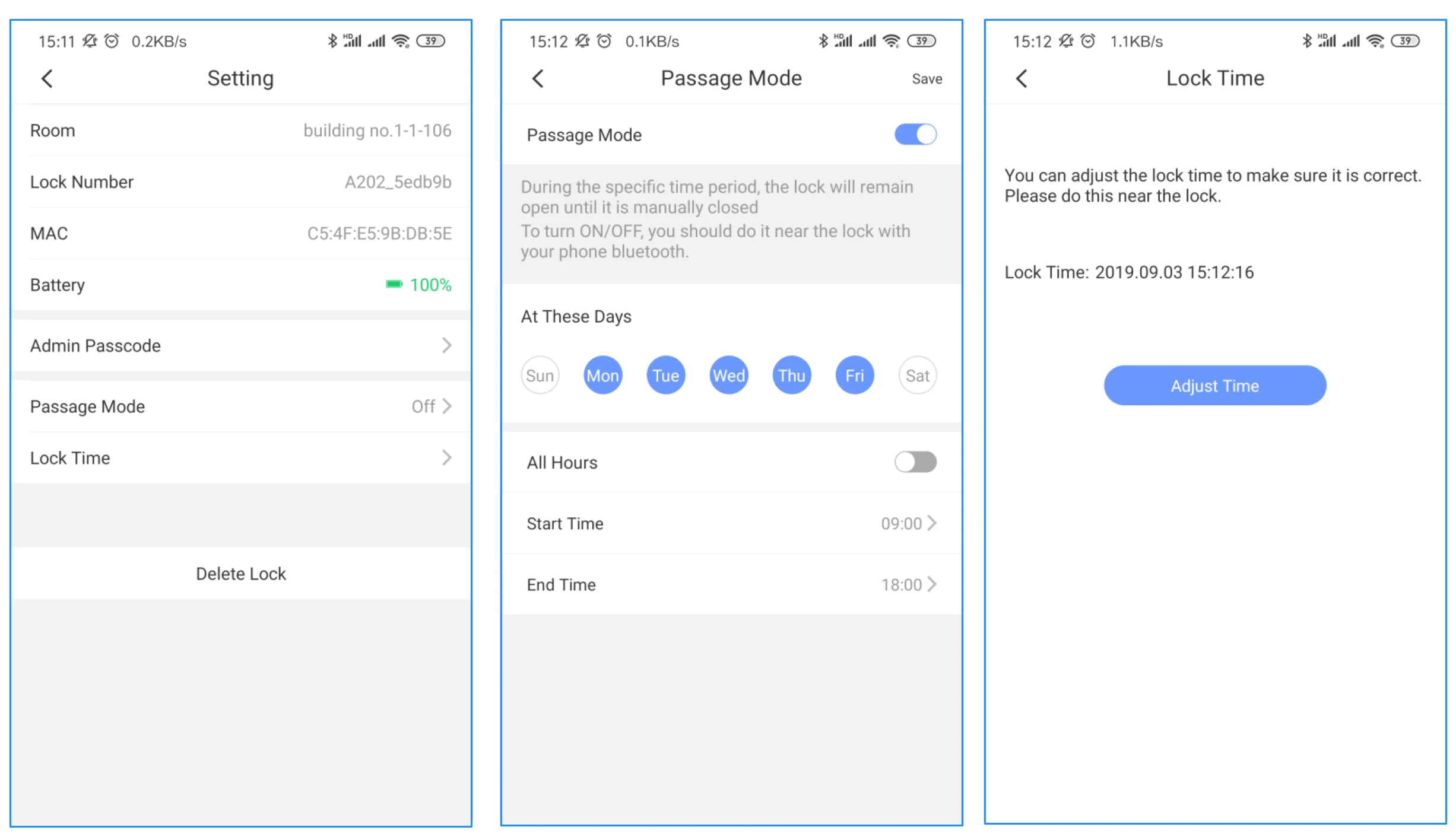This screenshot has height=840, width=1456.
Task: Tap back arrow on Passage Mode screen
Action: pyautogui.click(x=538, y=78)
